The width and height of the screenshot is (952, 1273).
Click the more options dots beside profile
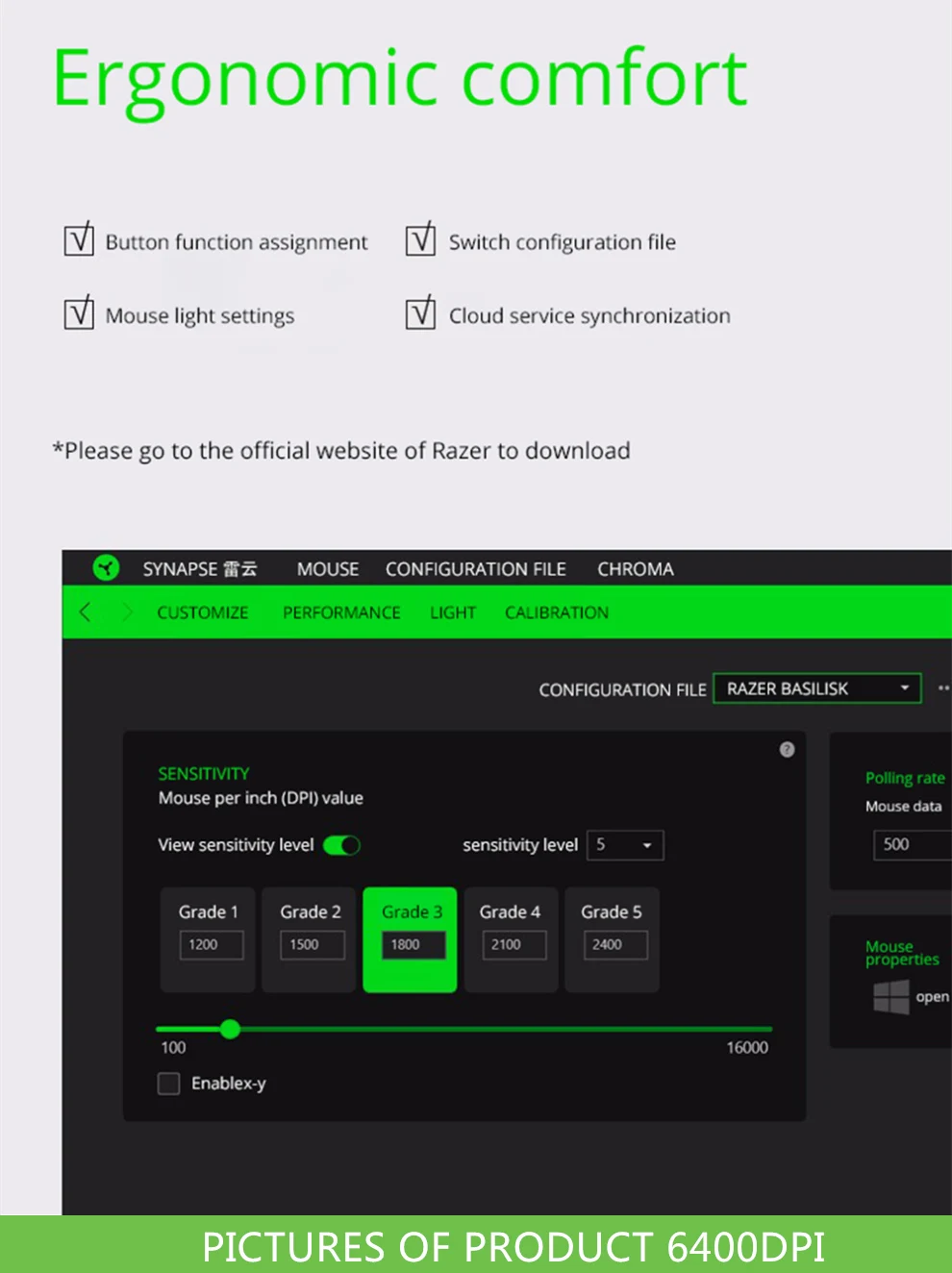click(x=943, y=688)
